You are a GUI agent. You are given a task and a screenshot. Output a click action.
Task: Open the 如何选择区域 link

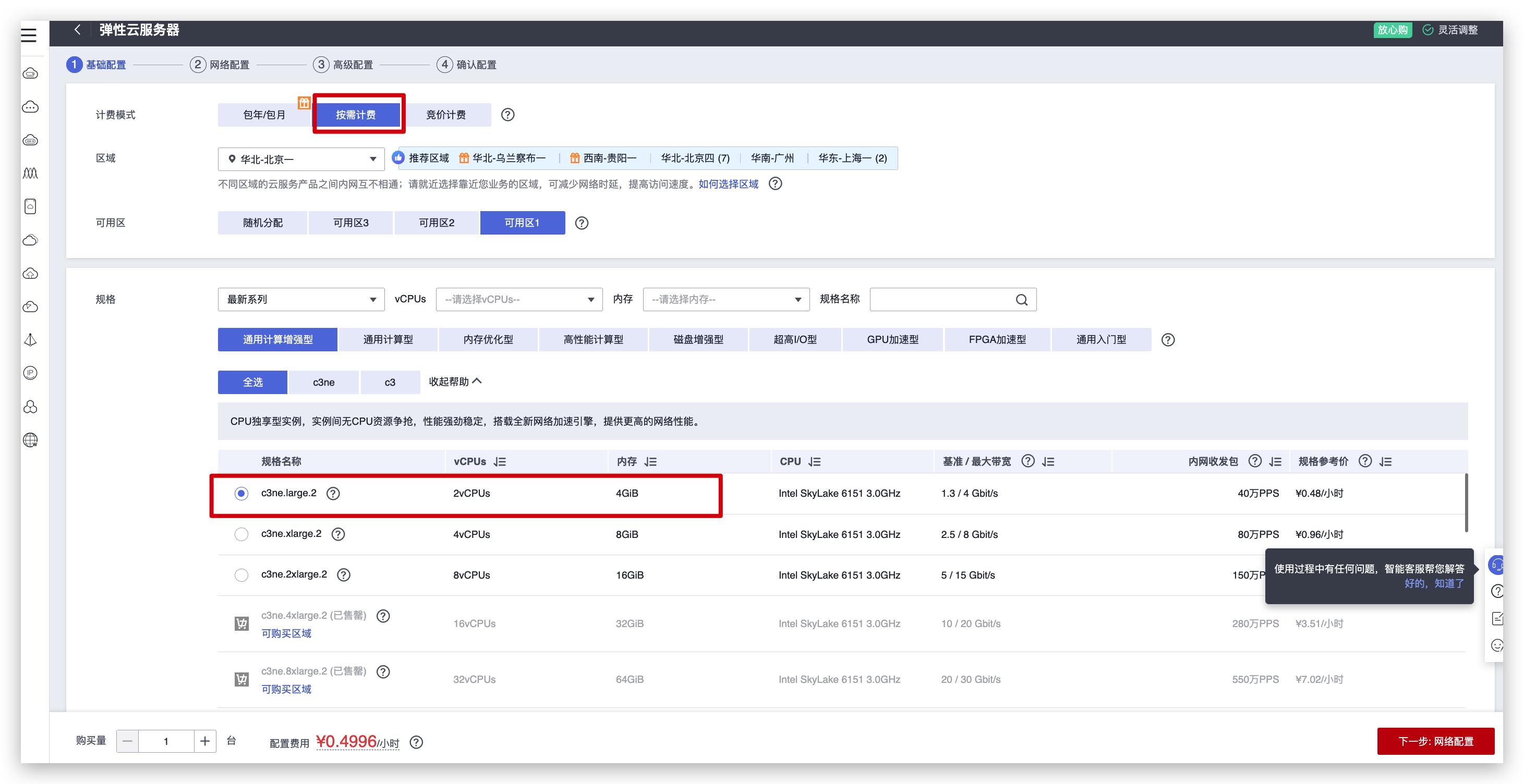[728, 184]
